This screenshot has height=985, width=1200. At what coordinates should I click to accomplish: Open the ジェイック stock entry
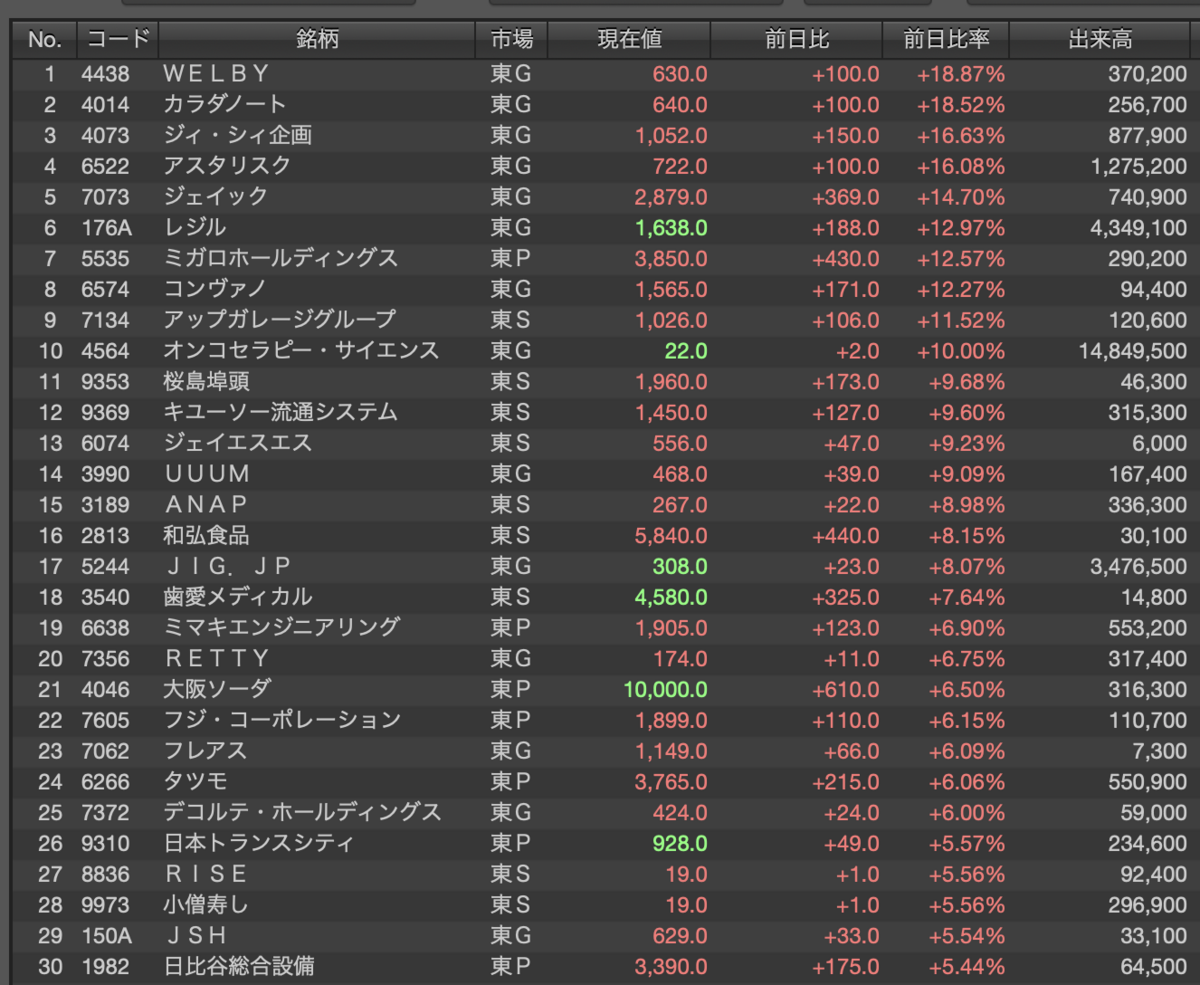tap(215, 197)
